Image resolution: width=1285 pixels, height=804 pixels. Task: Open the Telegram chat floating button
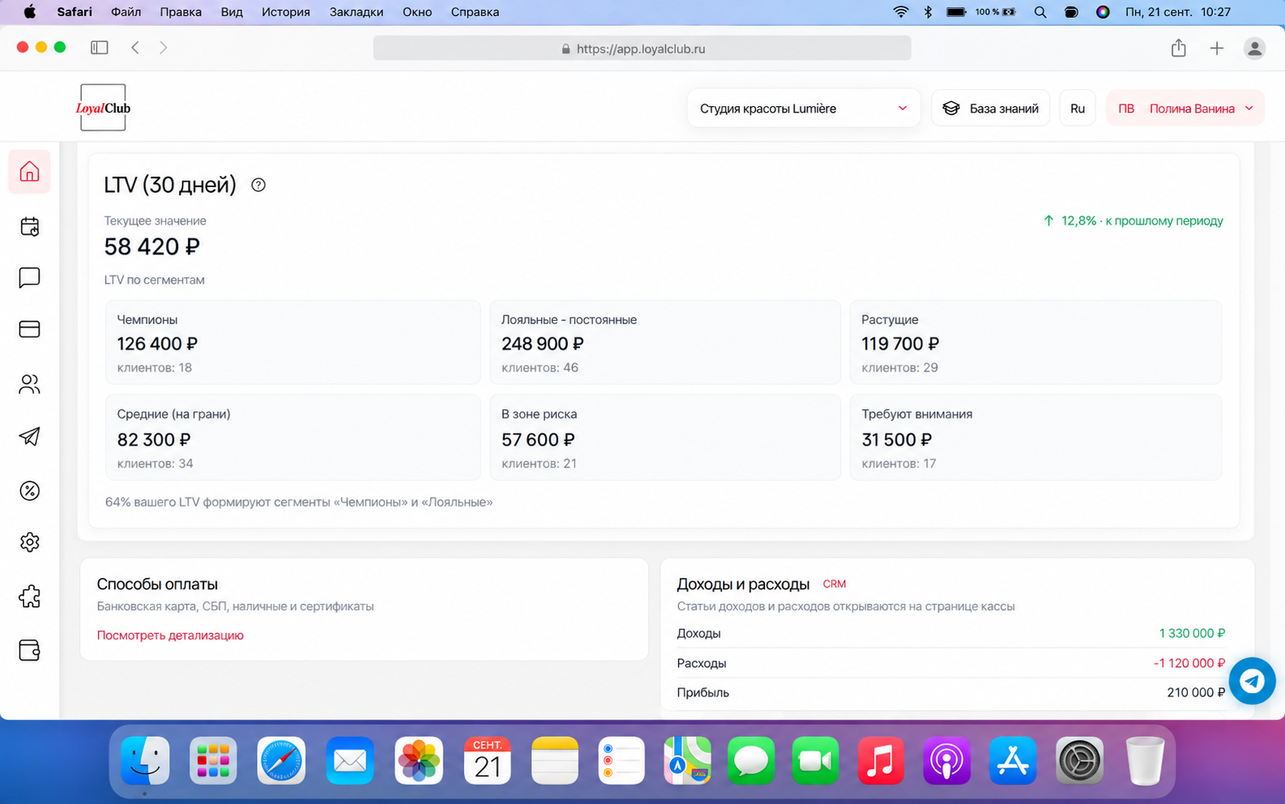[1252, 681]
